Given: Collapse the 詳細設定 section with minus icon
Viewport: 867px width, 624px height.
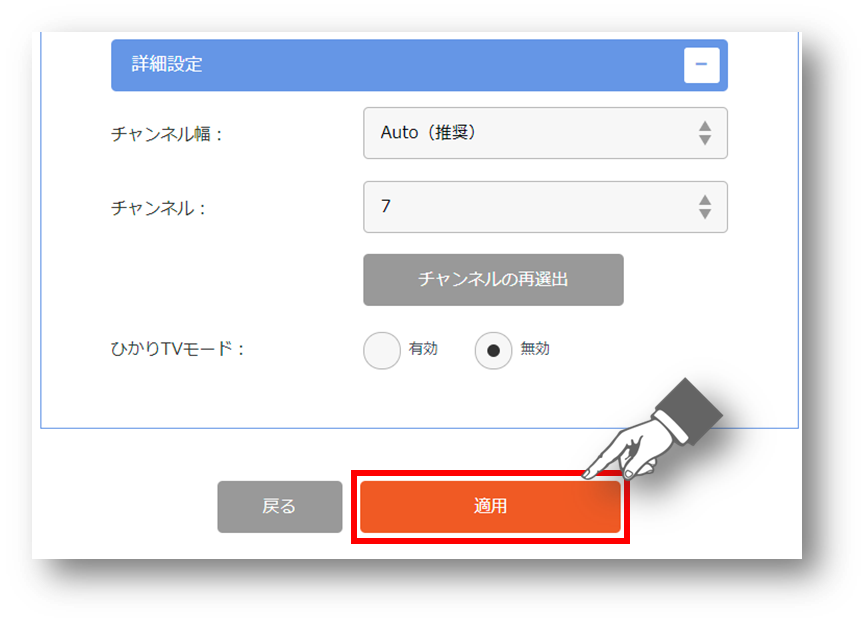Looking at the screenshot, I should 701,65.
